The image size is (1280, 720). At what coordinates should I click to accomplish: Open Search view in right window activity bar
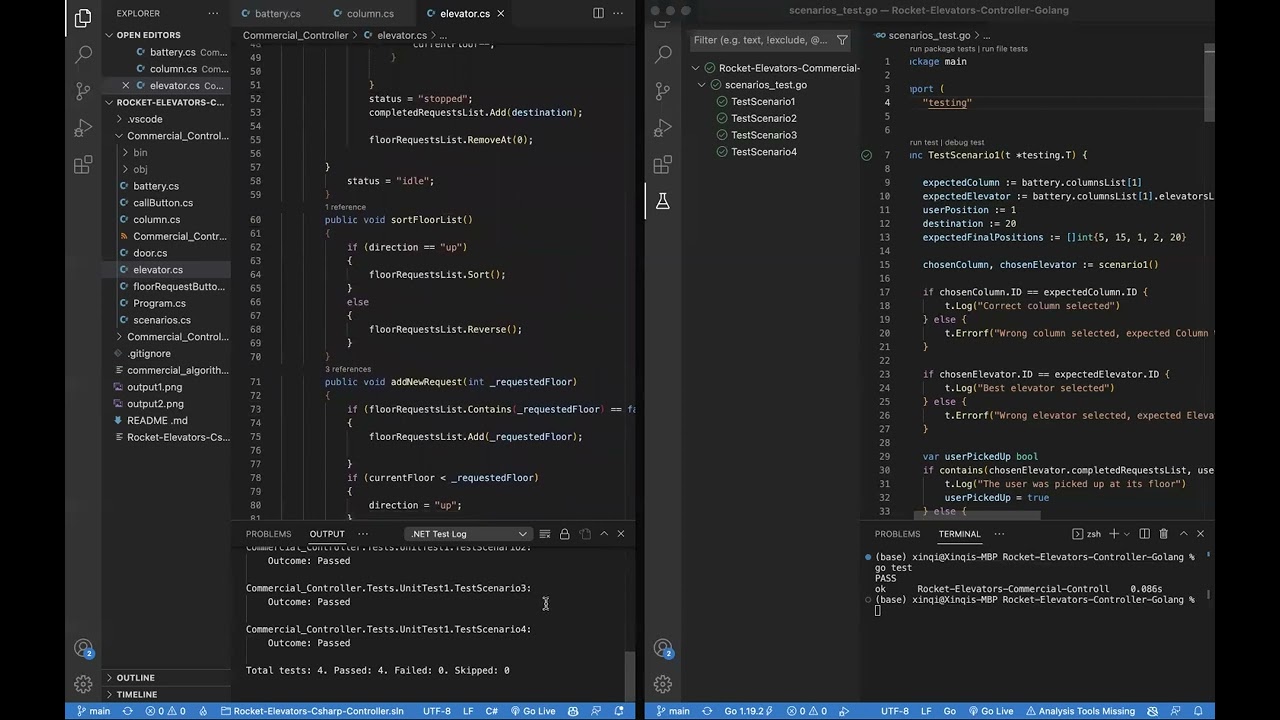pyautogui.click(x=662, y=54)
